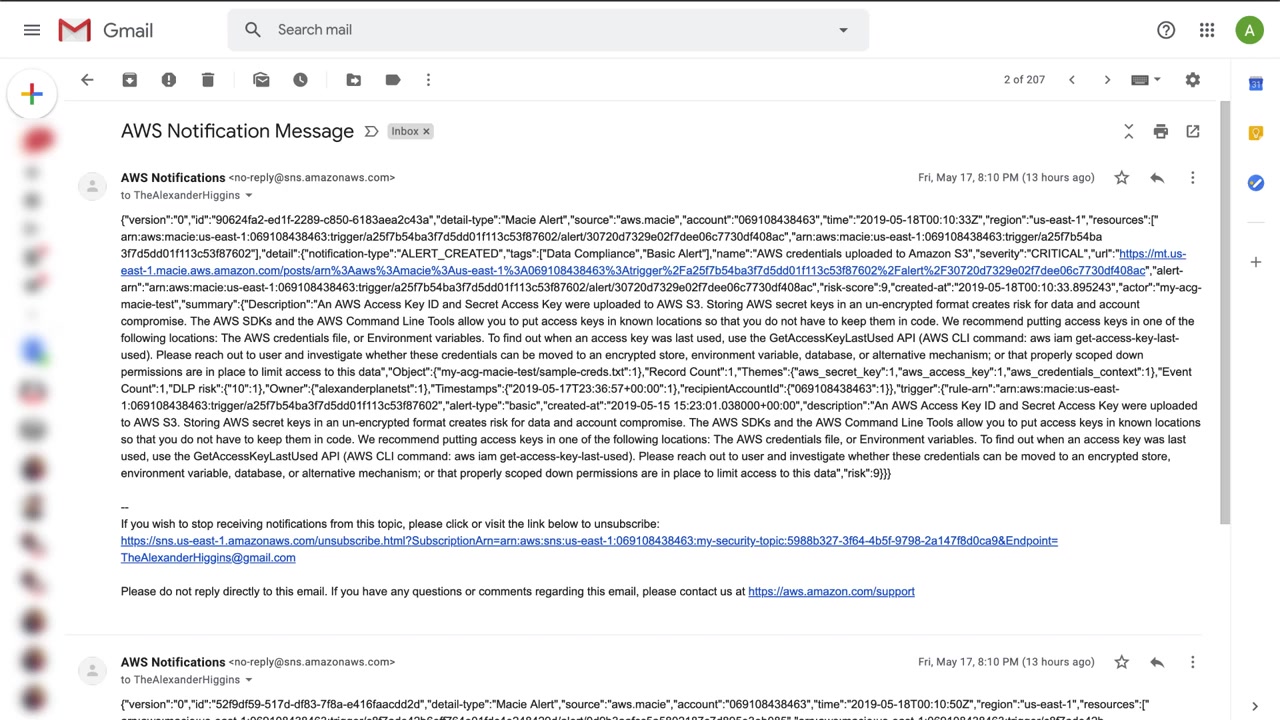Go to the newer conversation
The height and width of the screenshot is (720, 1280).
click(1072, 80)
